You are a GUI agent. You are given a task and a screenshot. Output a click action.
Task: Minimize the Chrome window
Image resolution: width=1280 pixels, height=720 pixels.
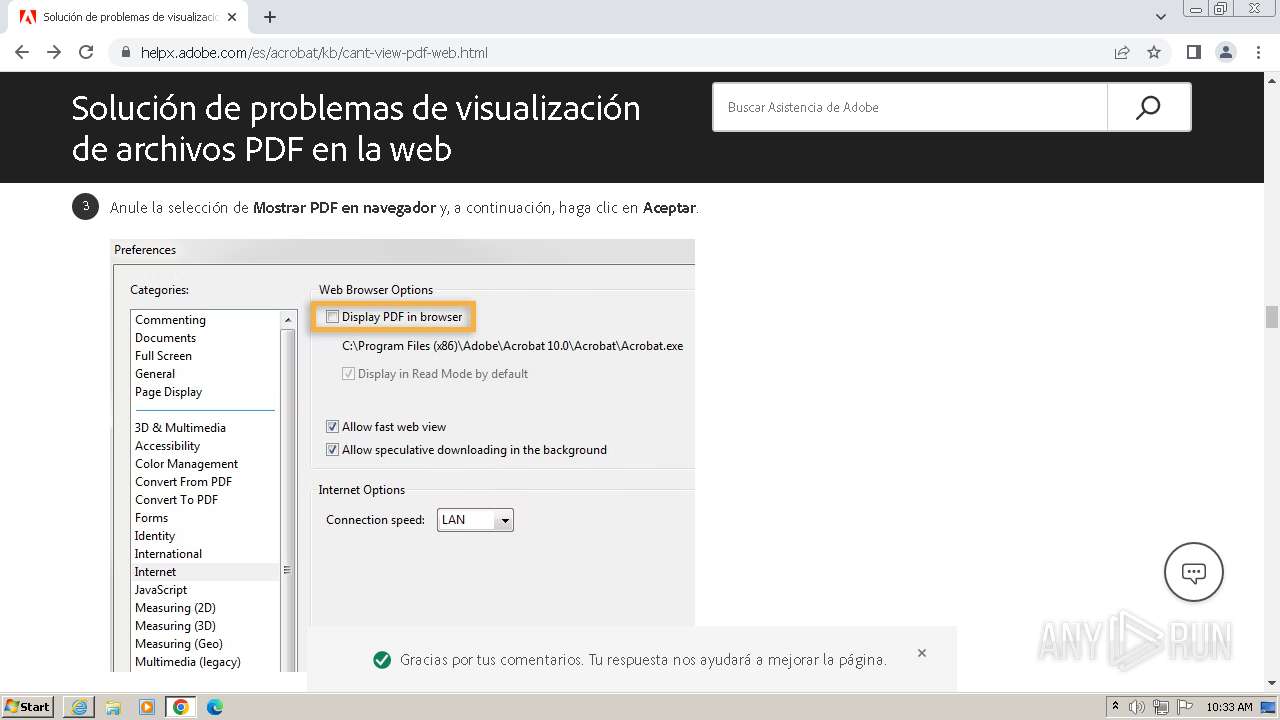tap(1197, 8)
